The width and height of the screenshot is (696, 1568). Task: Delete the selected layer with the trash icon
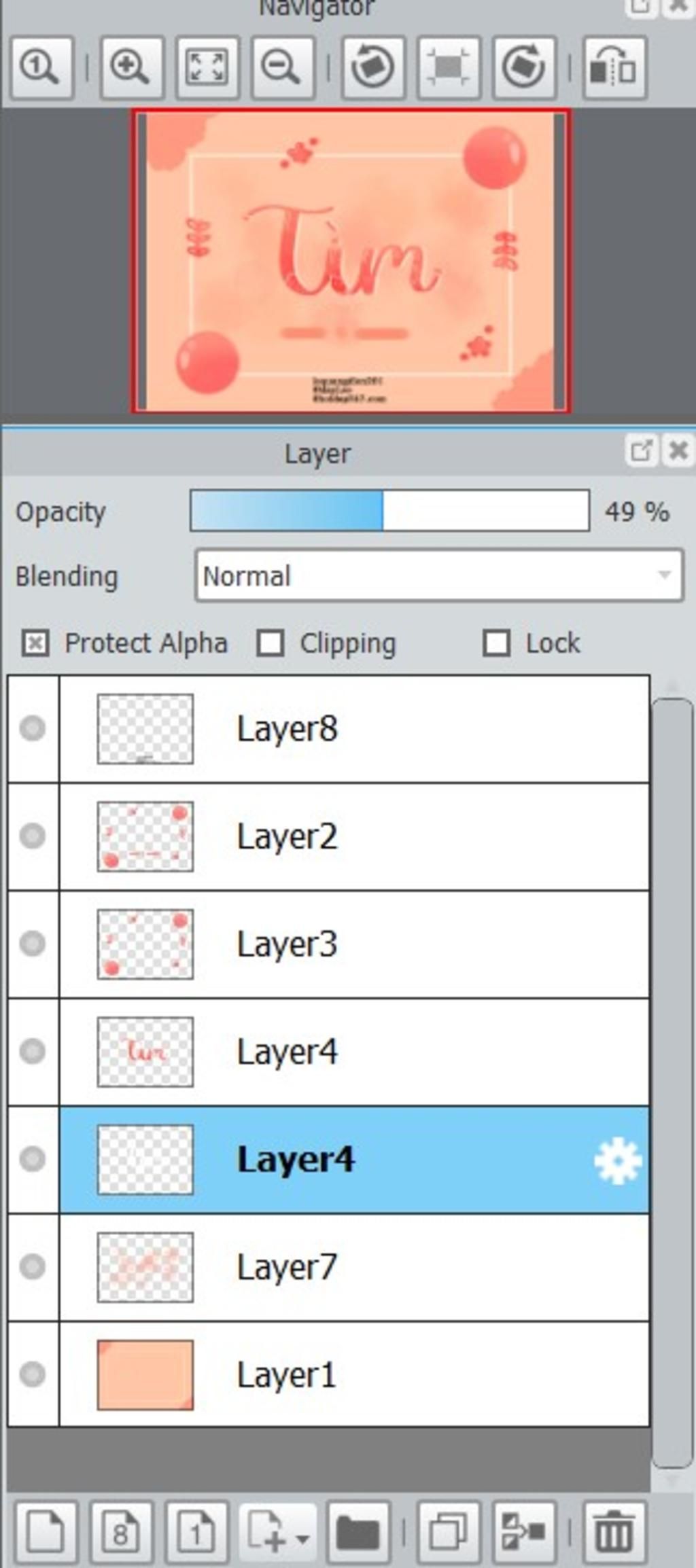(614, 1532)
